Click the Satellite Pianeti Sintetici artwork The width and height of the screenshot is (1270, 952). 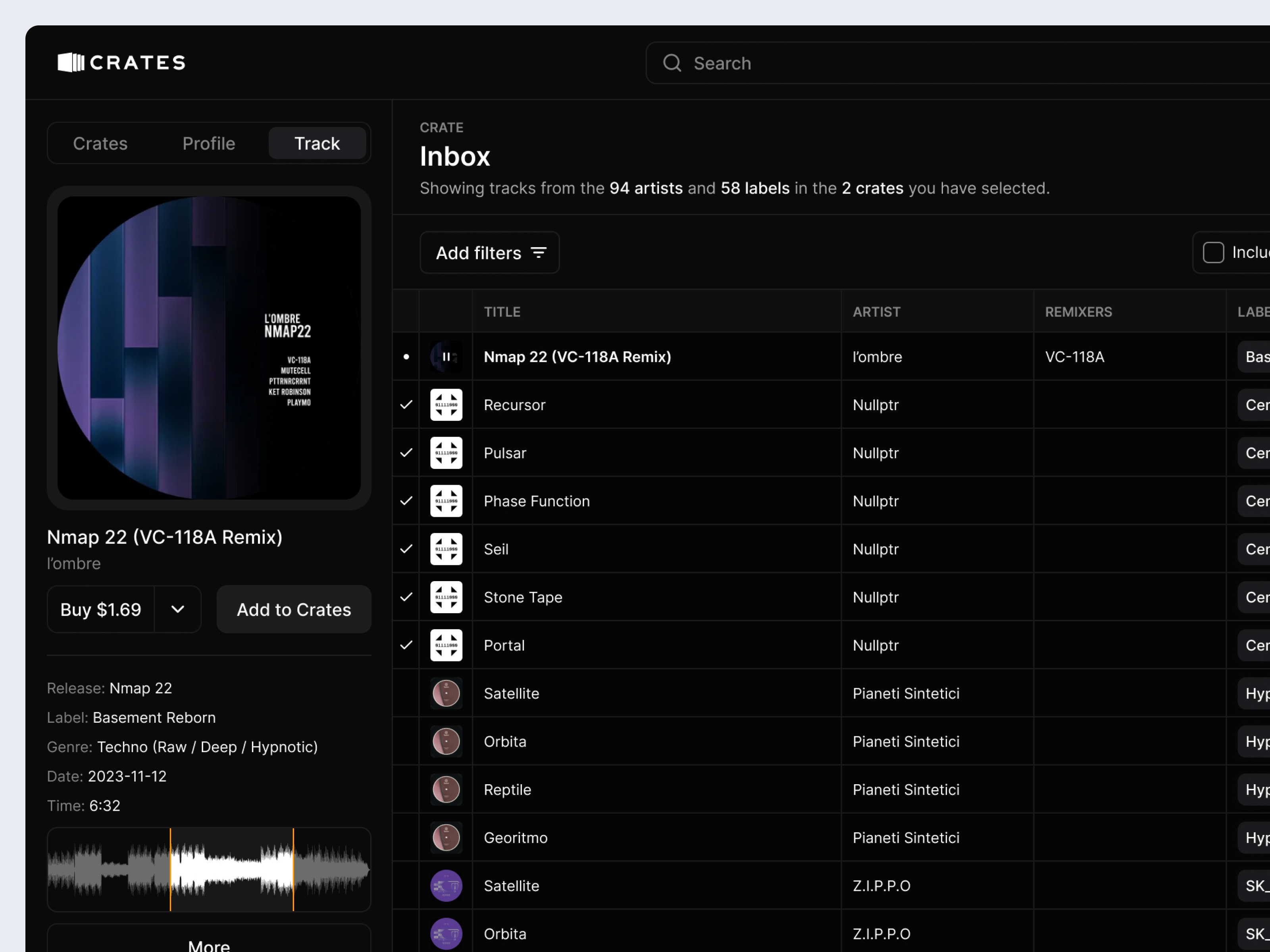[446, 693]
